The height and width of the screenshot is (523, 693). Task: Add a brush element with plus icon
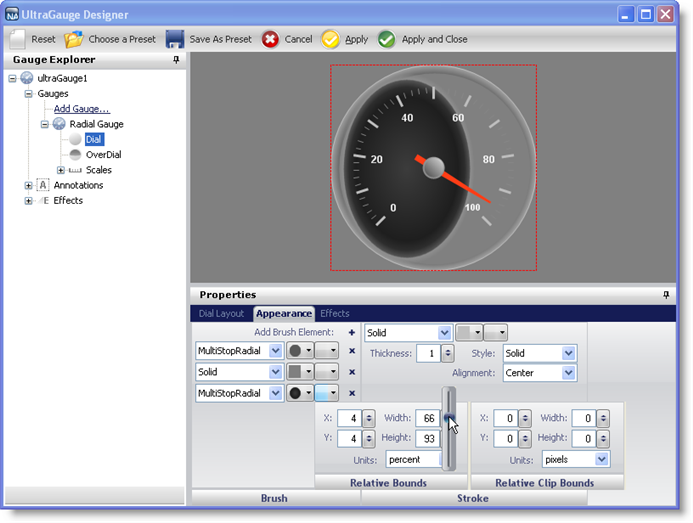coord(352,332)
